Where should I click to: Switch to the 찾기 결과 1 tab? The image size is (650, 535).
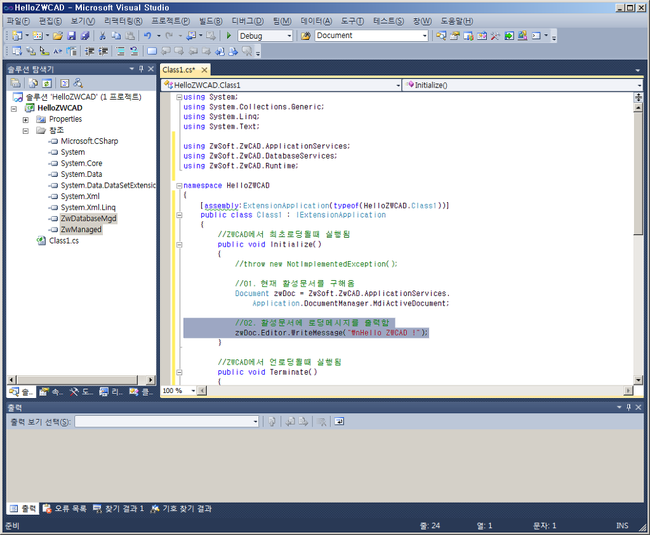(x=118, y=508)
